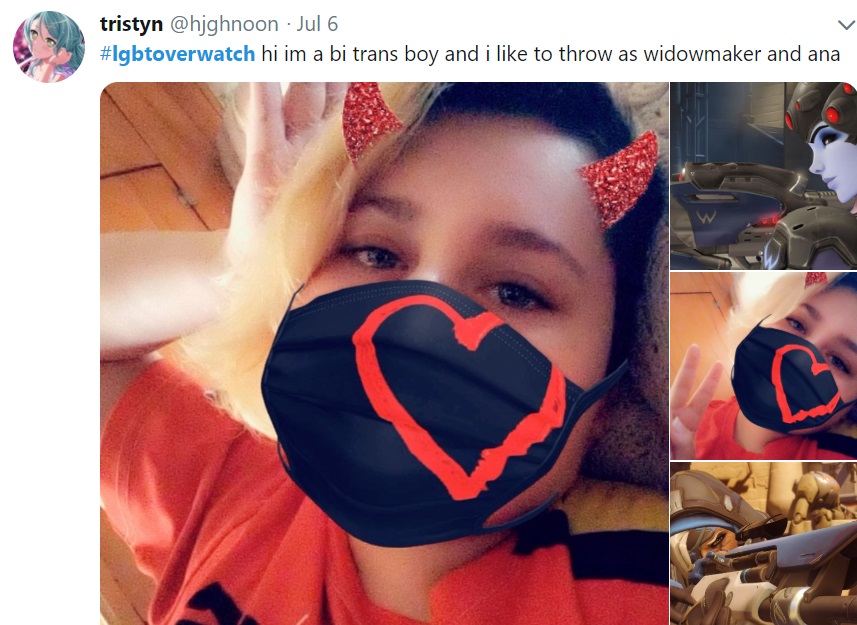
Task: Expand the tweet options chevron menu
Action: [x=846, y=25]
